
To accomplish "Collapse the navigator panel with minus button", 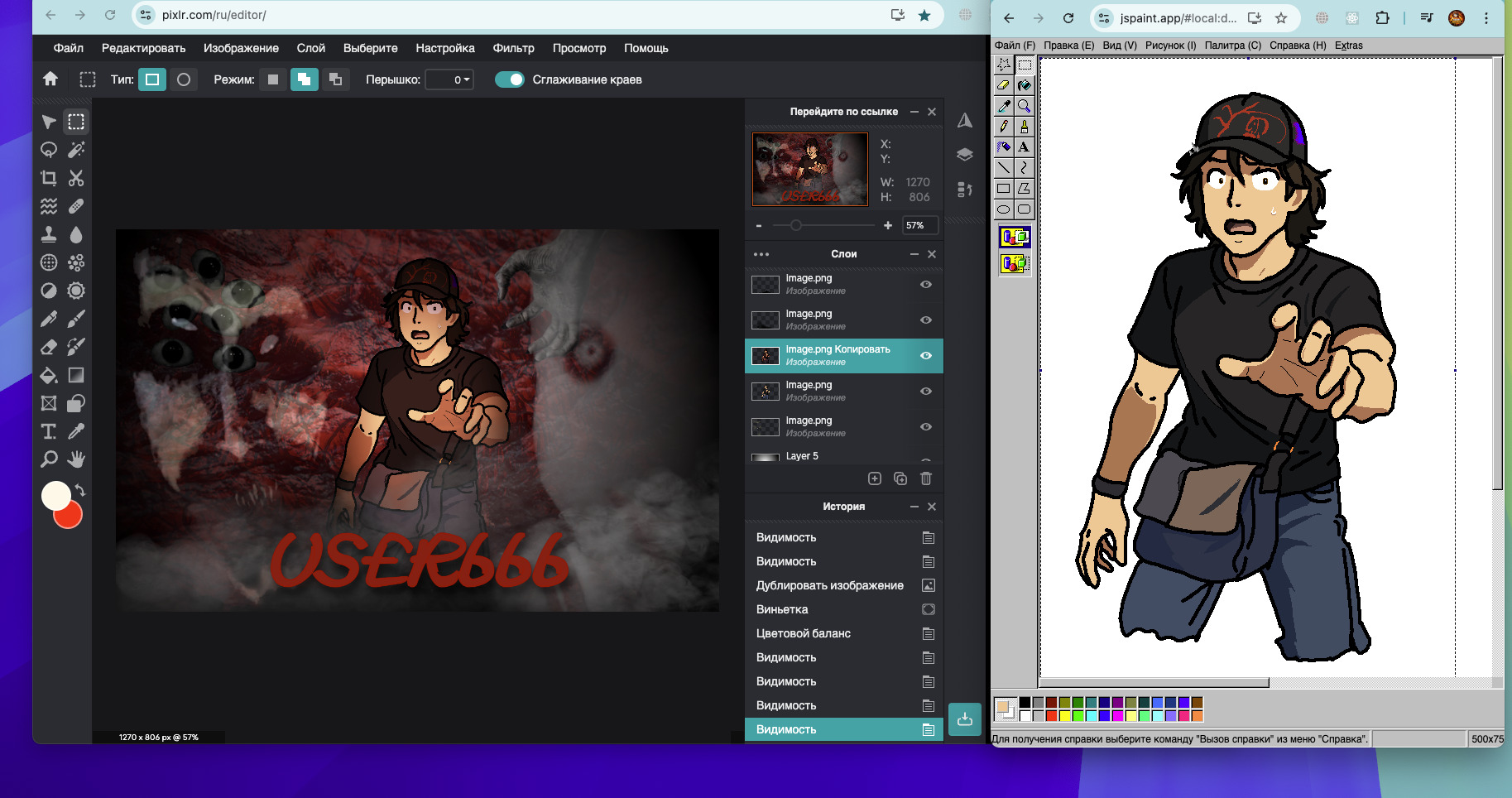I will pos(914,112).
